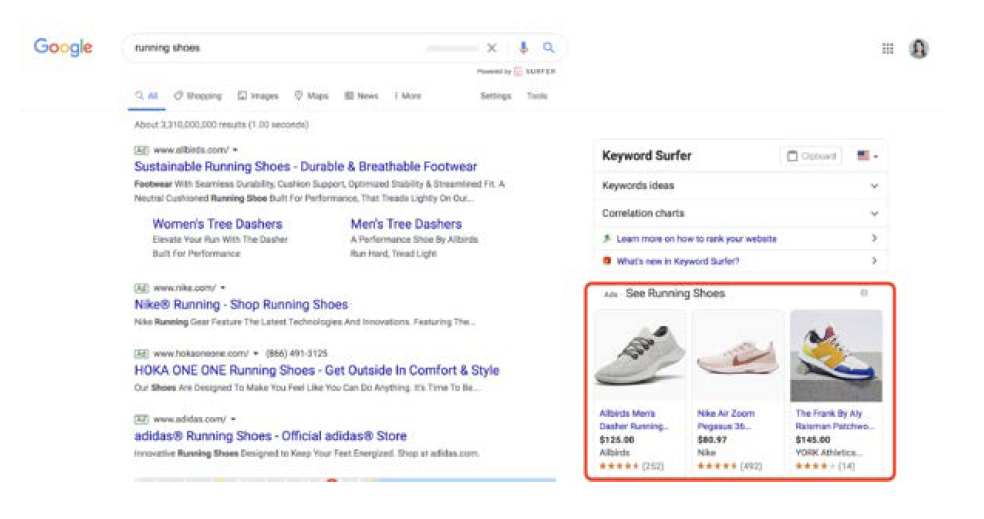The height and width of the screenshot is (519, 984).
Task: Open dropdown arrow next to www.allbirds.com
Action: [x=235, y=150]
